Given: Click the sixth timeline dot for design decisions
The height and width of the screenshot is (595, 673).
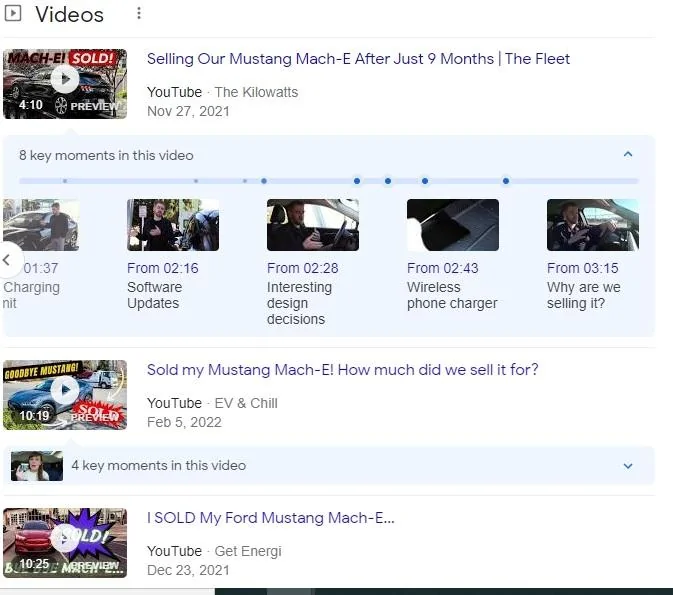Looking at the screenshot, I should point(388,181).
